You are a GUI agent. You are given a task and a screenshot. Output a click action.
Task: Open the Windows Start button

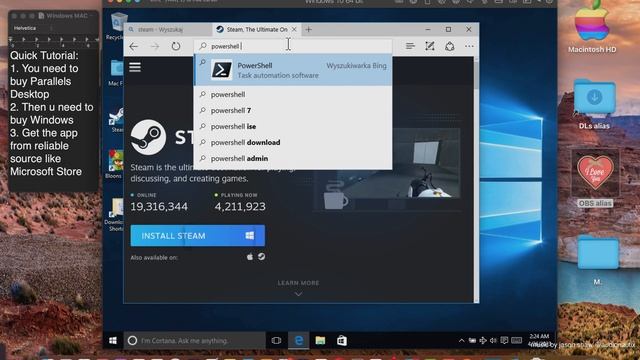click(113, 340)
